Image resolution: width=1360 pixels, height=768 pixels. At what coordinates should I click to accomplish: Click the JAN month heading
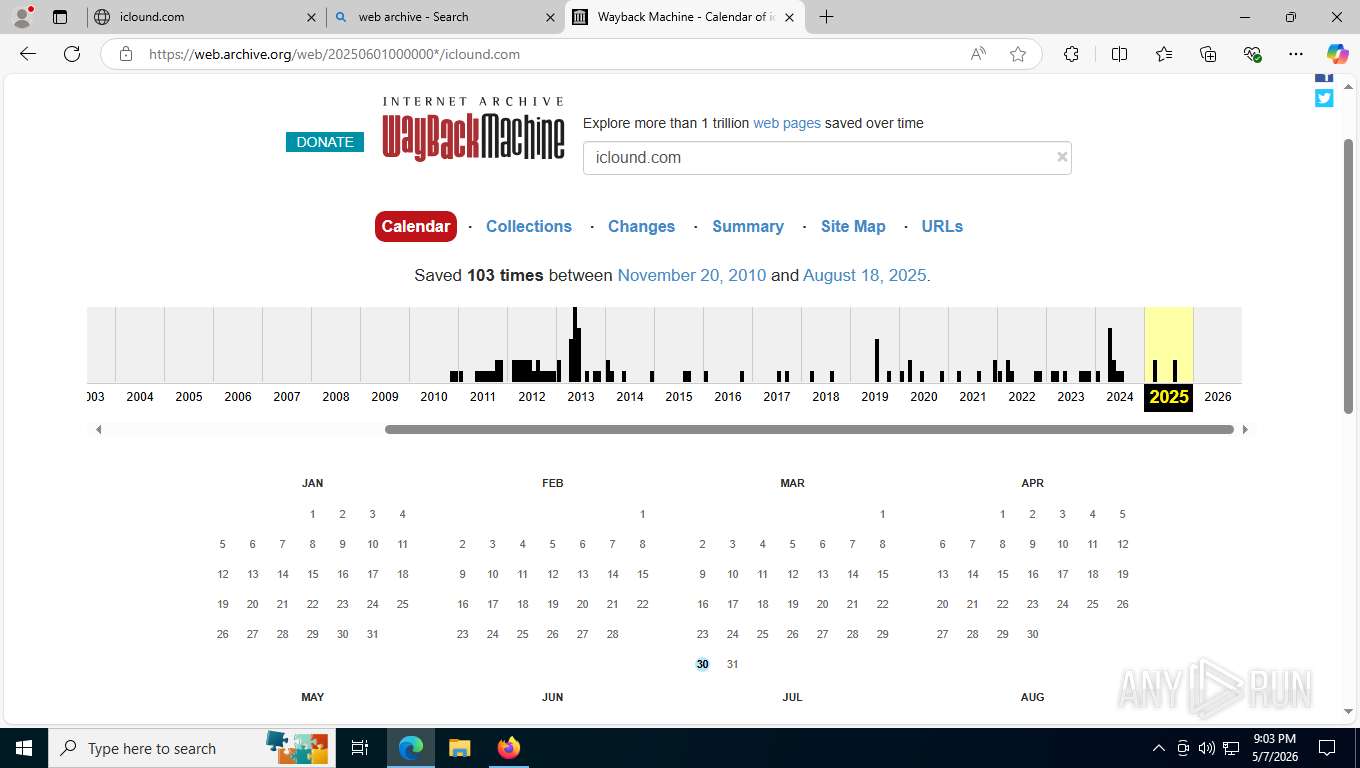coord(312,483)
